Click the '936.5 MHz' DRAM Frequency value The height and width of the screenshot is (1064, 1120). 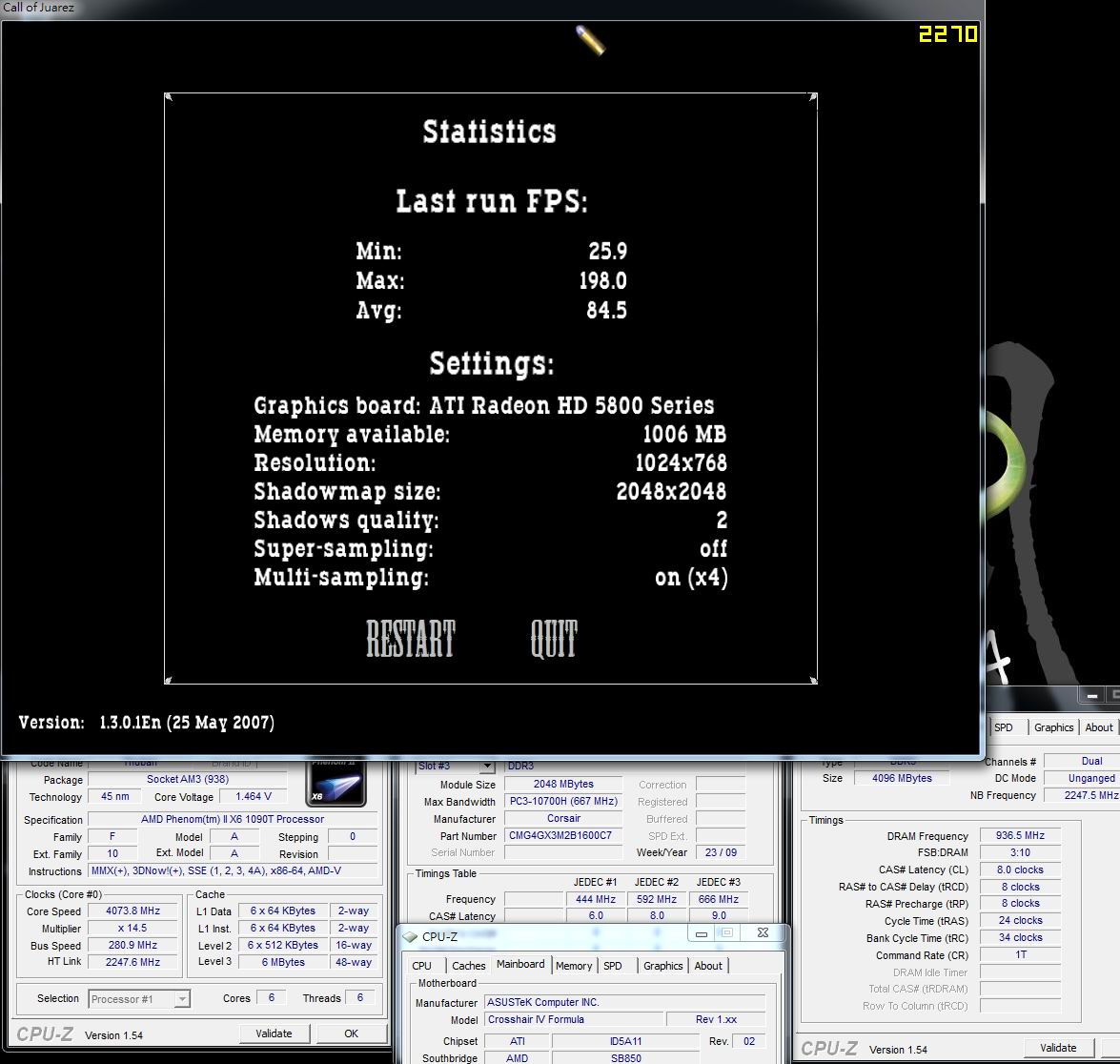click(1020, 835)
